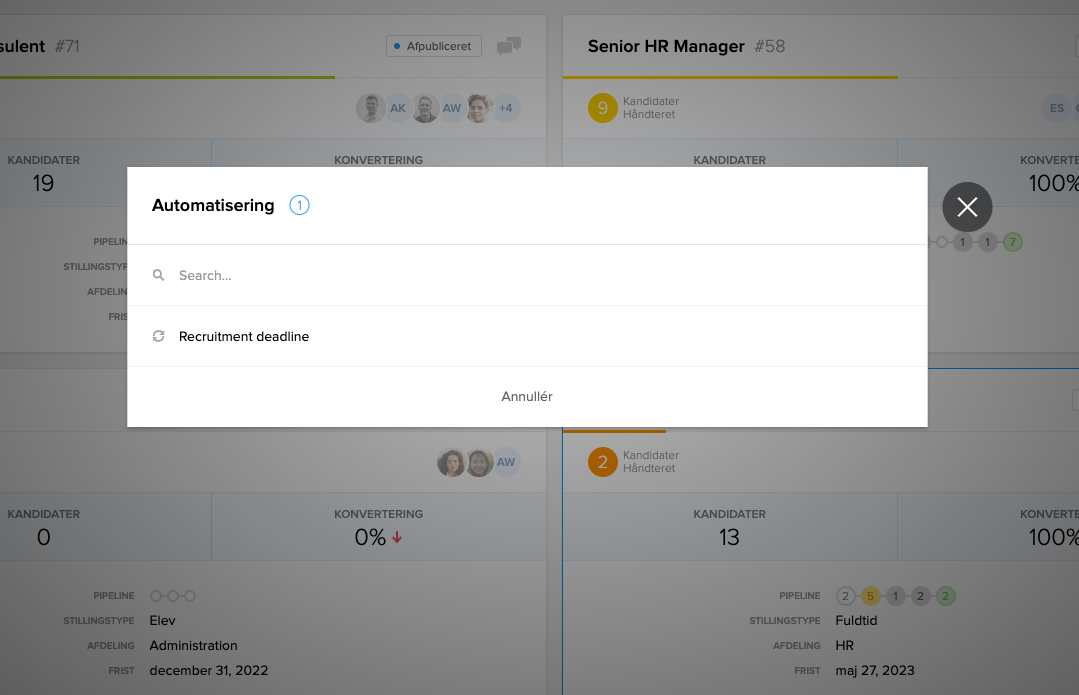
Task: Click the automation count badge
Action: coord(299,206)
